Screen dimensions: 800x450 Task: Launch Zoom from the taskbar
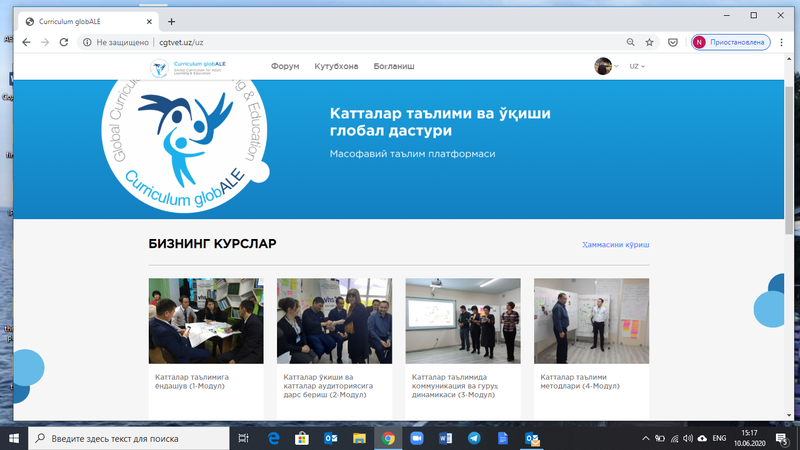tap(417, 438)
